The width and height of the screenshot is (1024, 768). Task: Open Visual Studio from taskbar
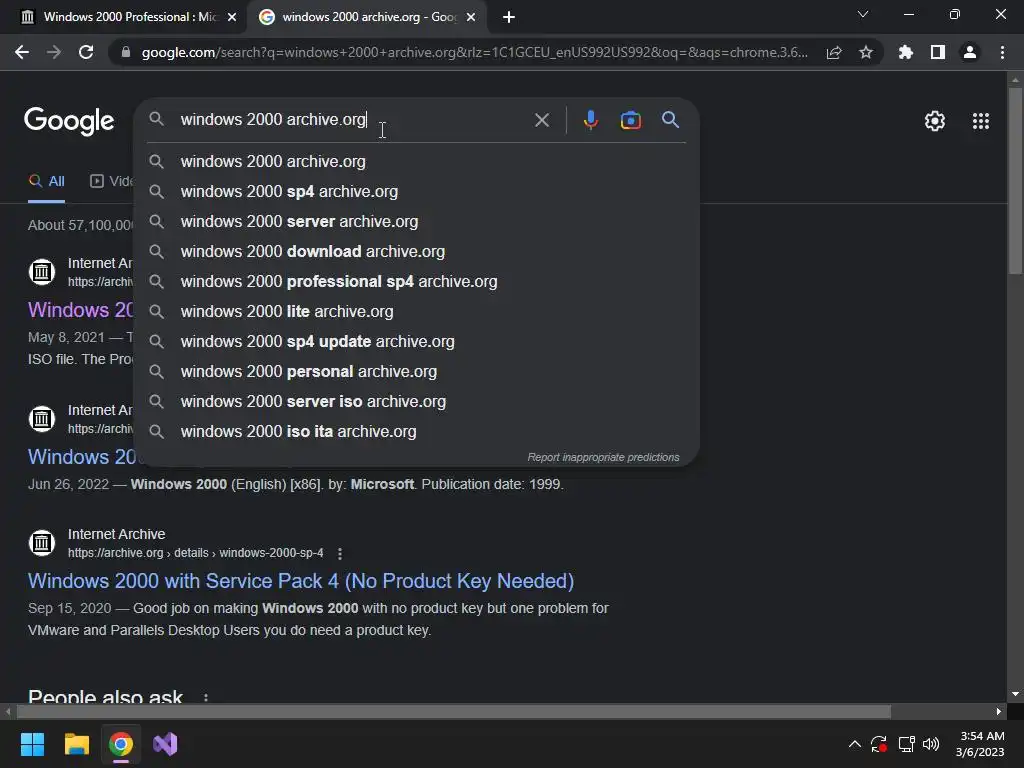[165, 744]
